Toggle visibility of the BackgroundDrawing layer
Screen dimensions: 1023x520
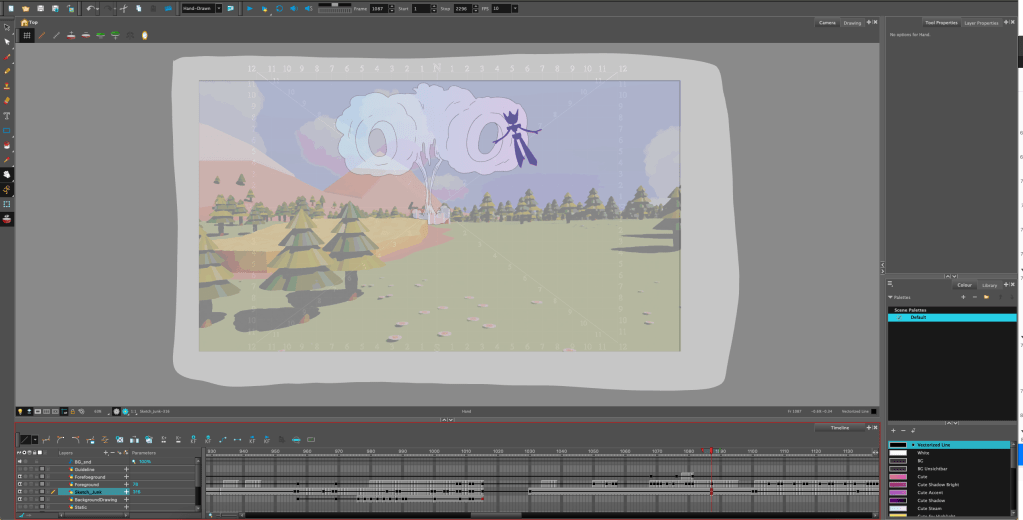click(x=19, y=499)
